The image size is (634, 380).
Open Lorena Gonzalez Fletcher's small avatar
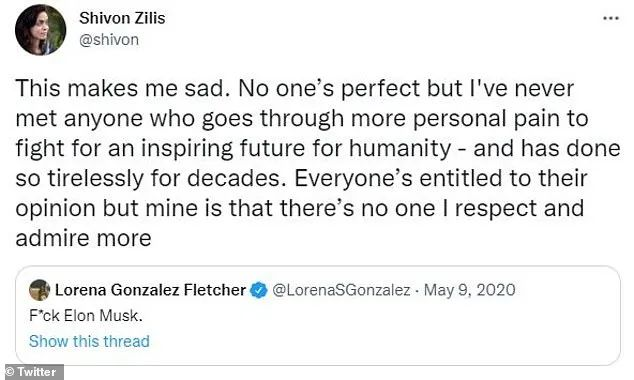click(x=40, y=290)
